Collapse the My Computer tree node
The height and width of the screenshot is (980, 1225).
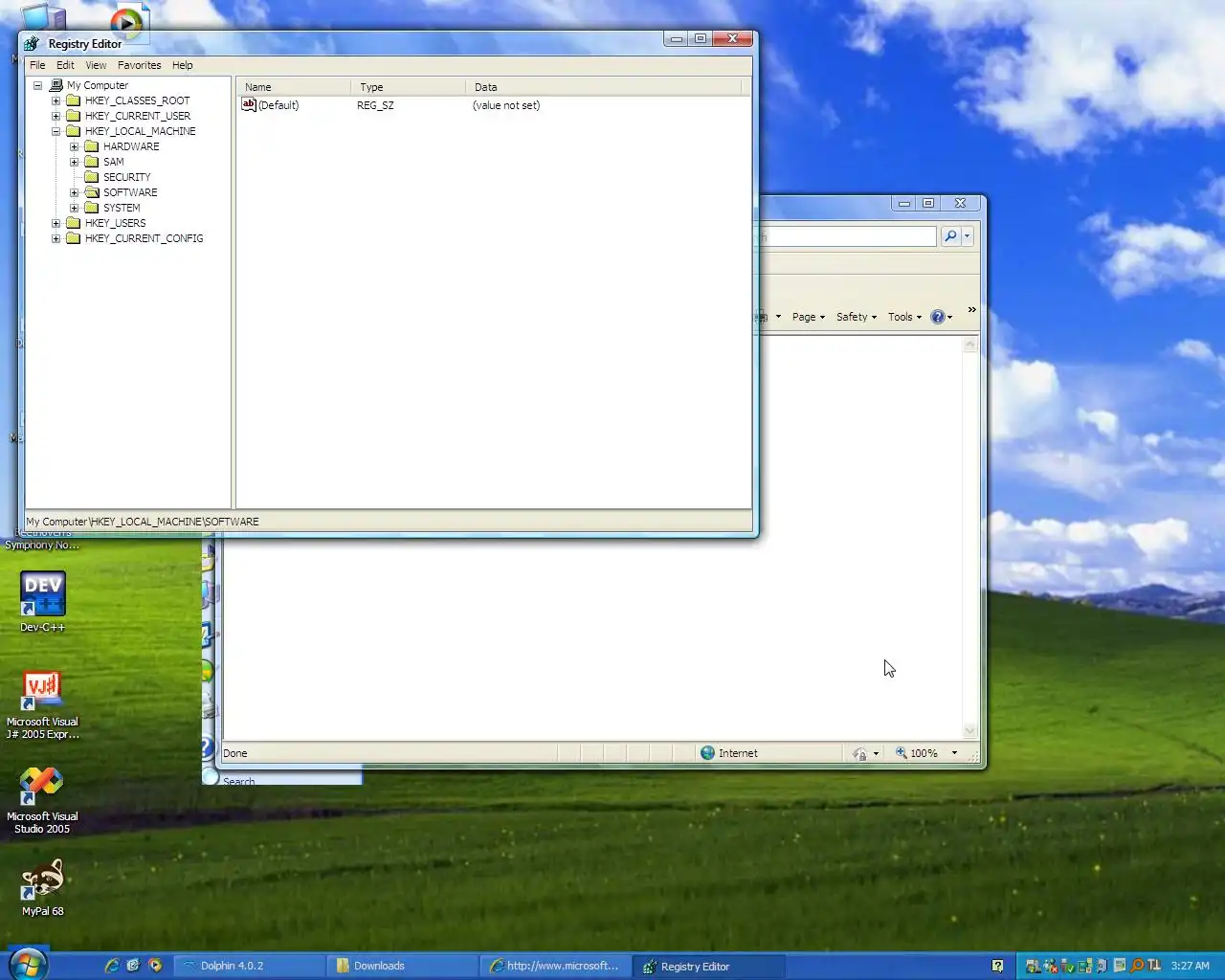(x=37, y=85)
